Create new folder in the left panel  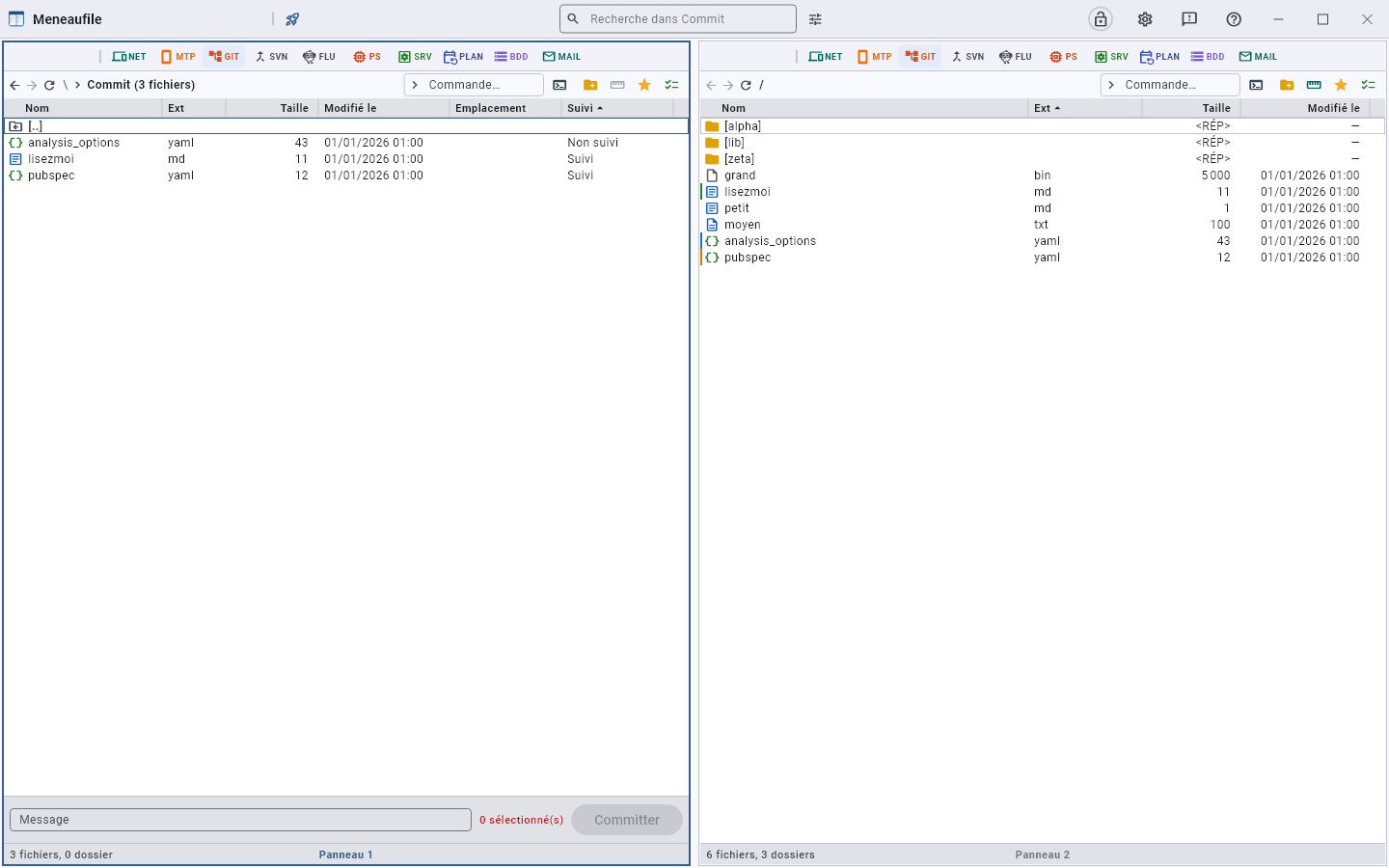tap(590, 85)
